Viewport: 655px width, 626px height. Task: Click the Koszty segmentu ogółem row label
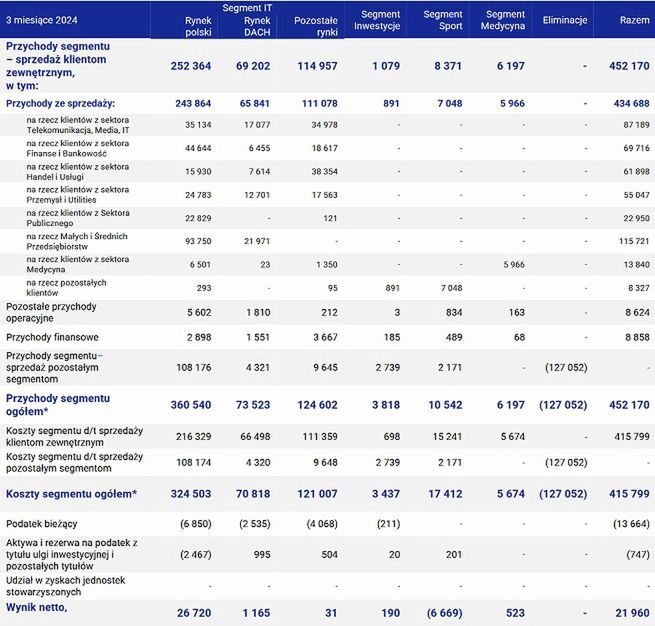coord(71,494)
